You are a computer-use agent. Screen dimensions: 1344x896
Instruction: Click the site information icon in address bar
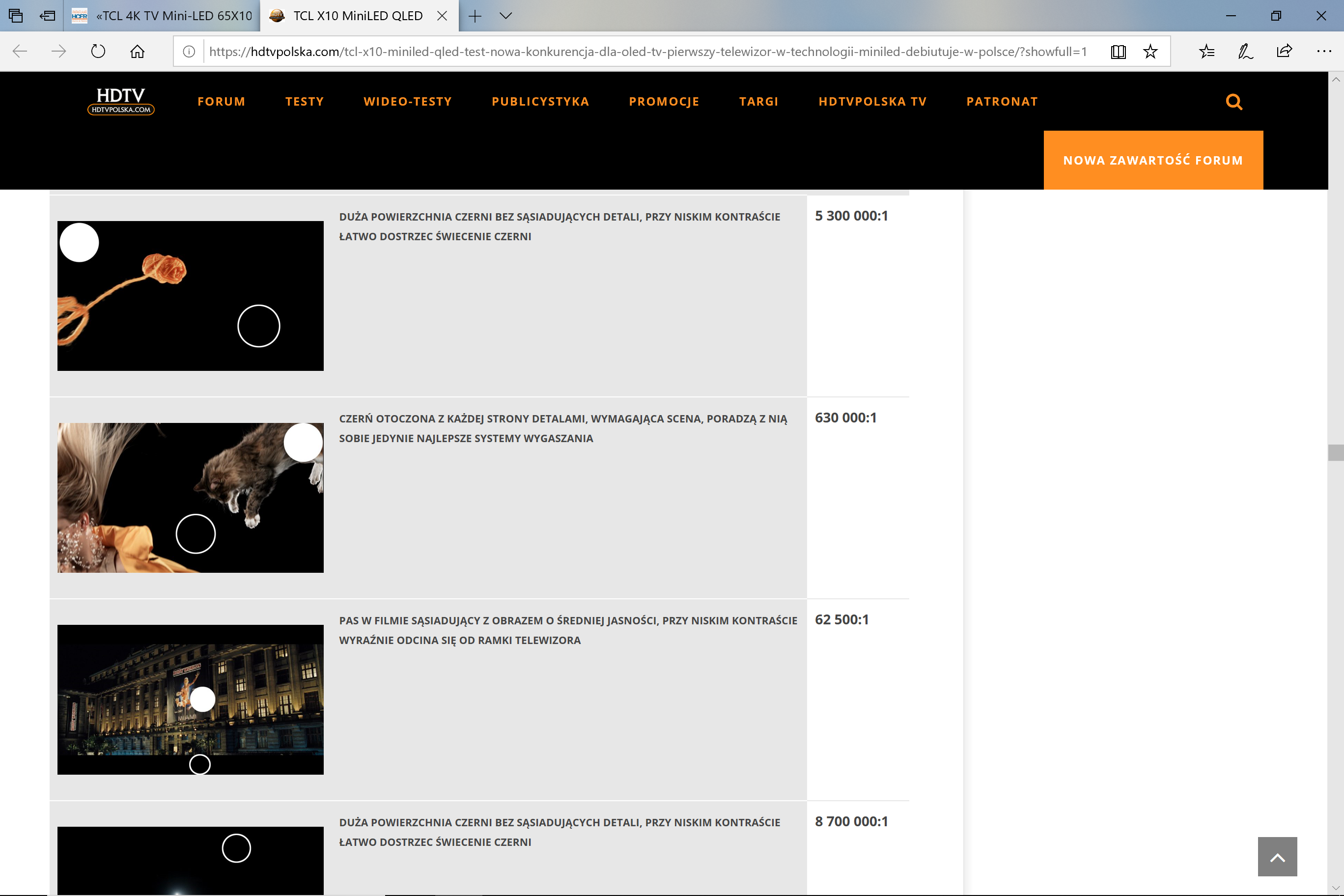(189, 52)
